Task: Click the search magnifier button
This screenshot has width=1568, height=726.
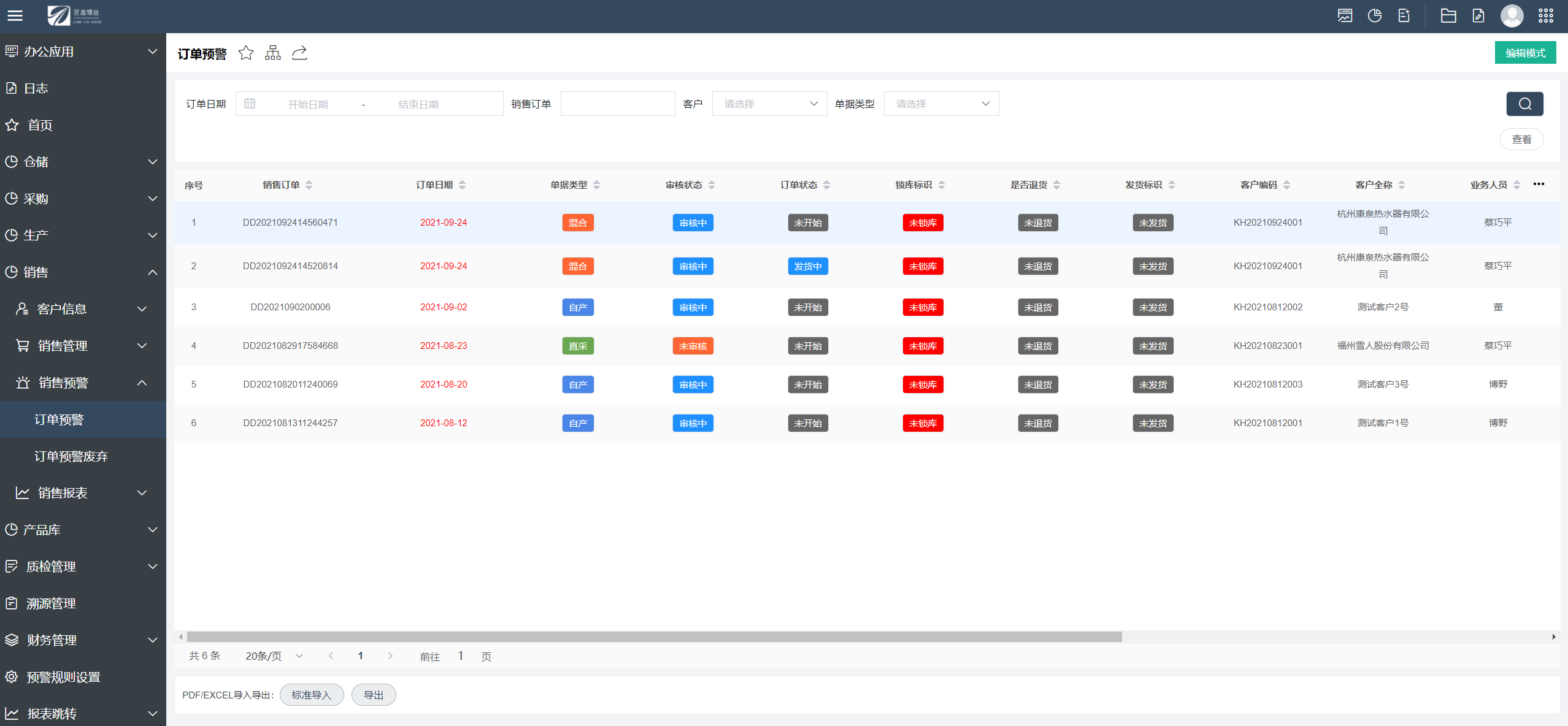Action: (1524, 104)
